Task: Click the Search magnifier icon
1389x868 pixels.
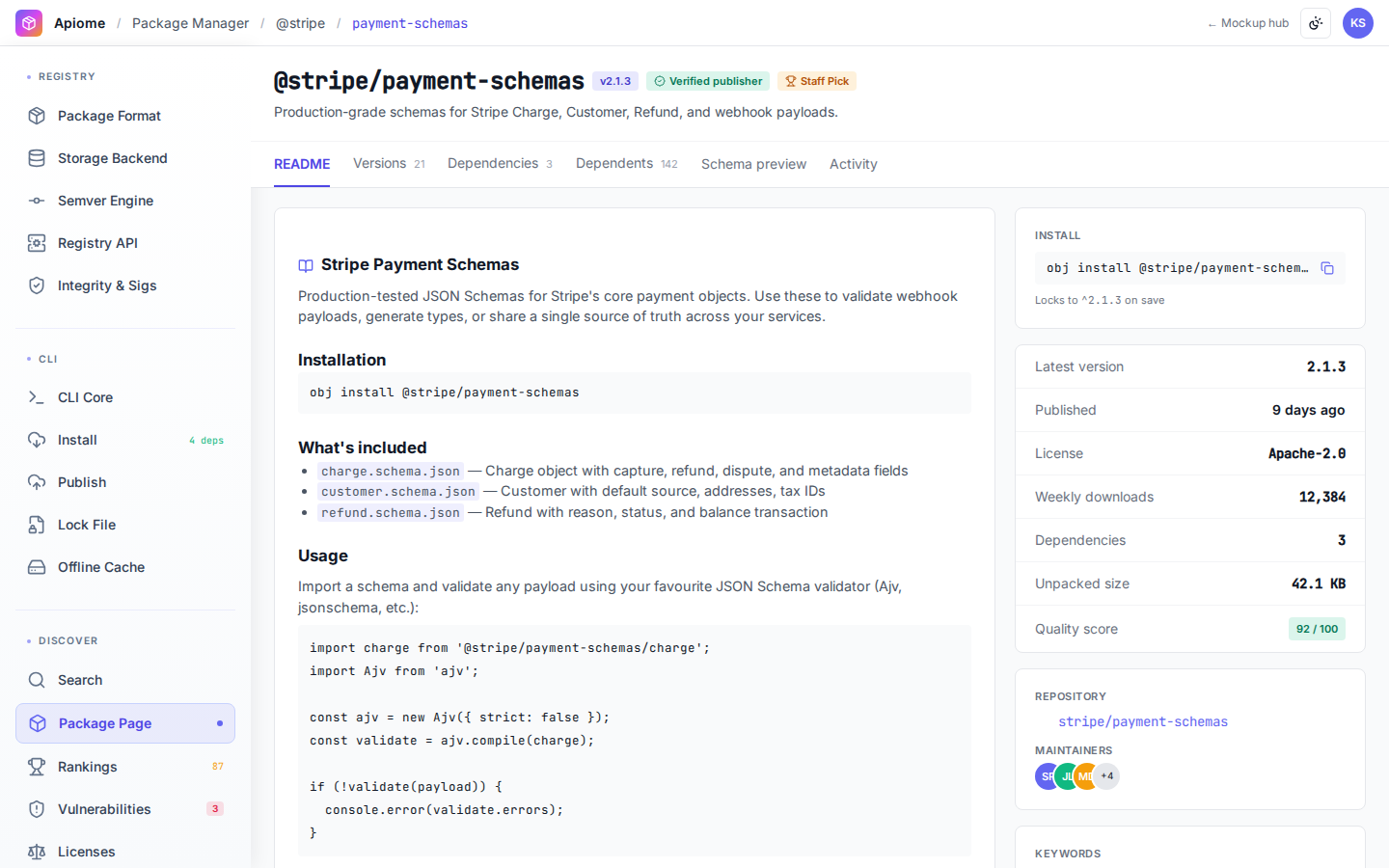Action: click(x=37, y=680)
